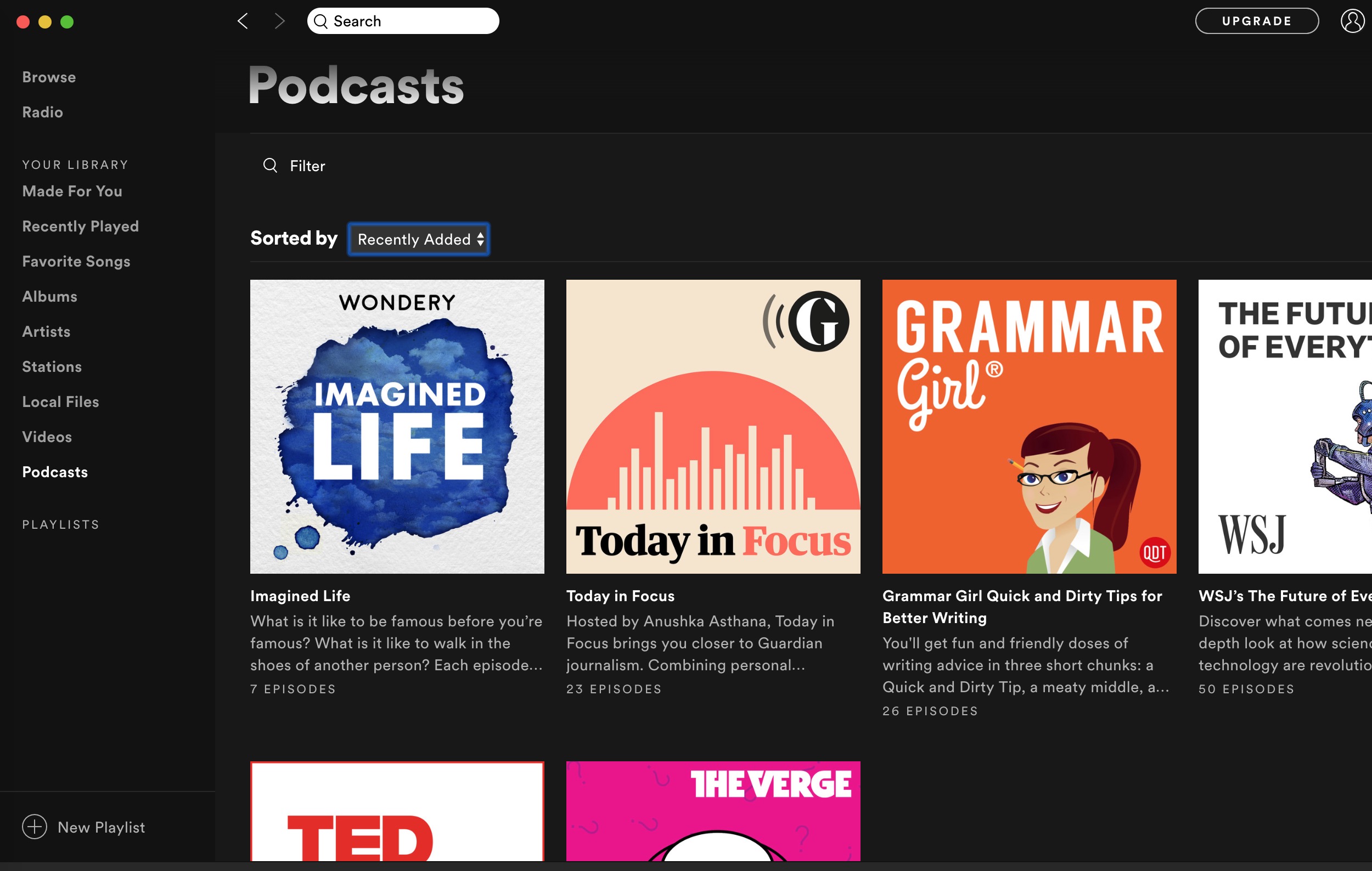1372x871 pixels.
Task: Open The Verge podcast cover
Action: [713, 811]
